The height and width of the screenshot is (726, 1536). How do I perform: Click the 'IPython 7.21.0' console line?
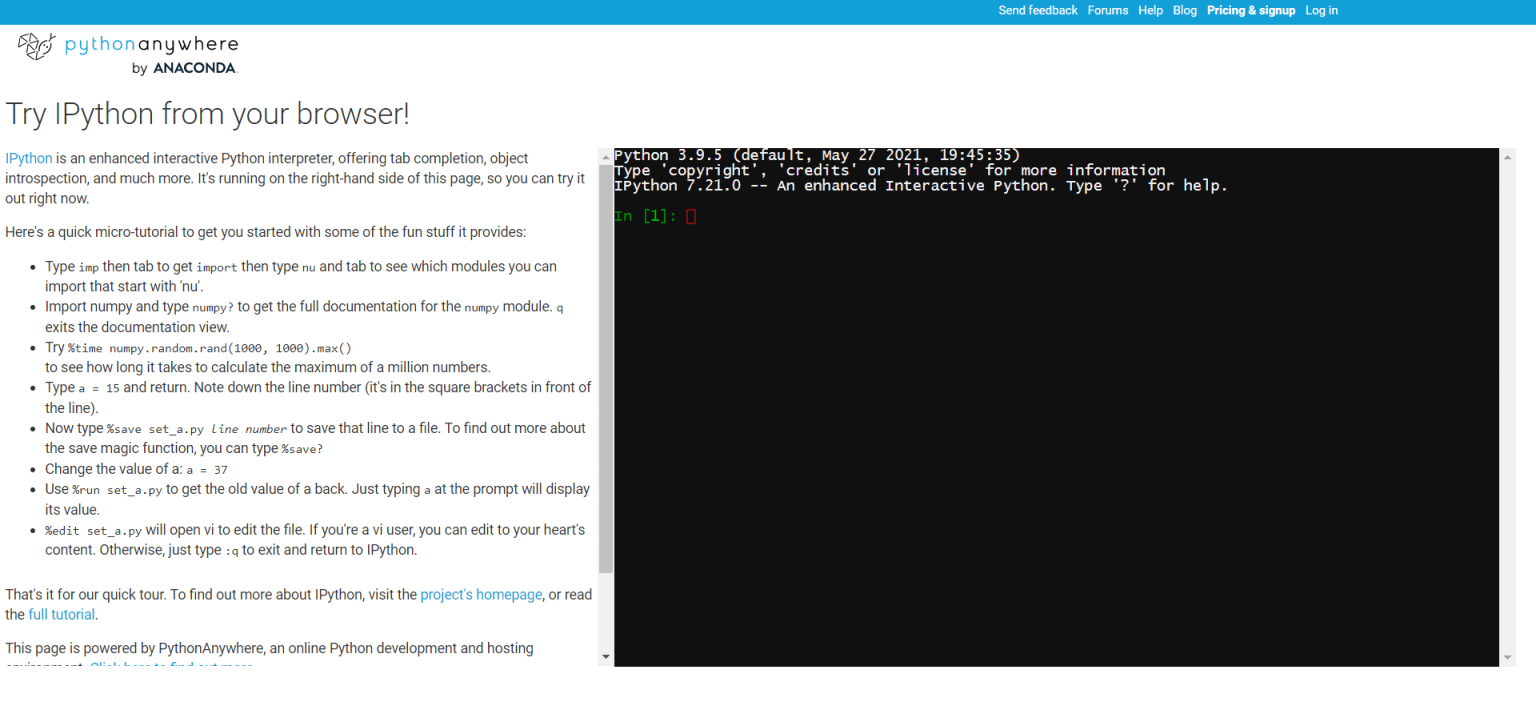pos(920,186)
